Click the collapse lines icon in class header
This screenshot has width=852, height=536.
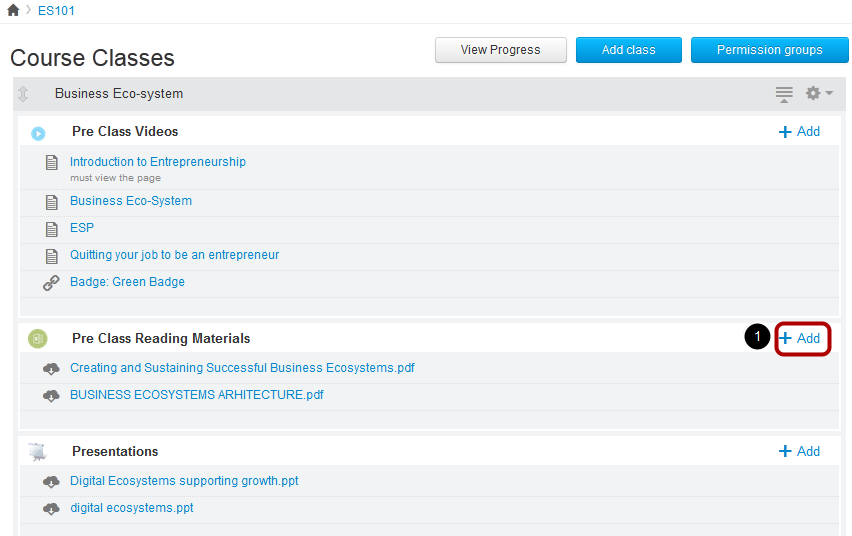click(x=784, y=94)
